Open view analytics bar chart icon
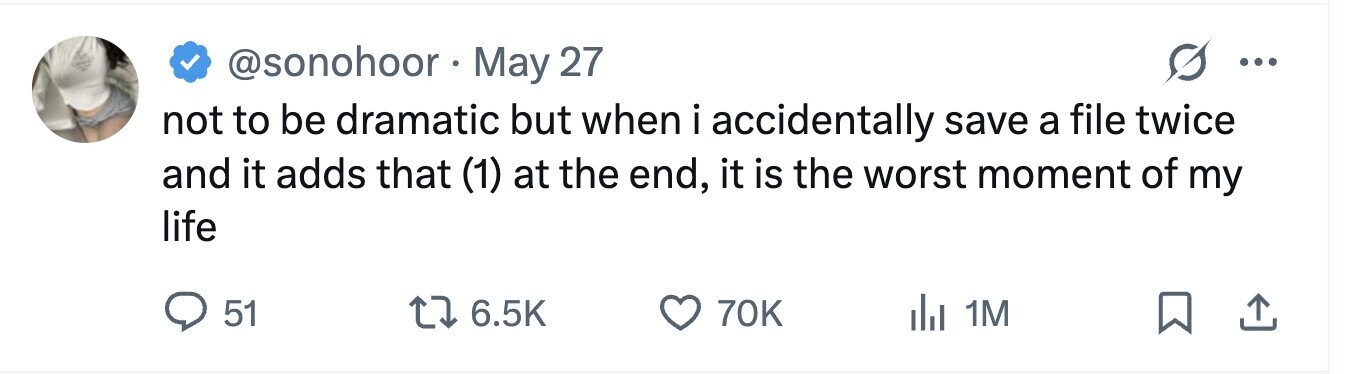The width and height of the screenshot is (1352, 374). point(926,315)
